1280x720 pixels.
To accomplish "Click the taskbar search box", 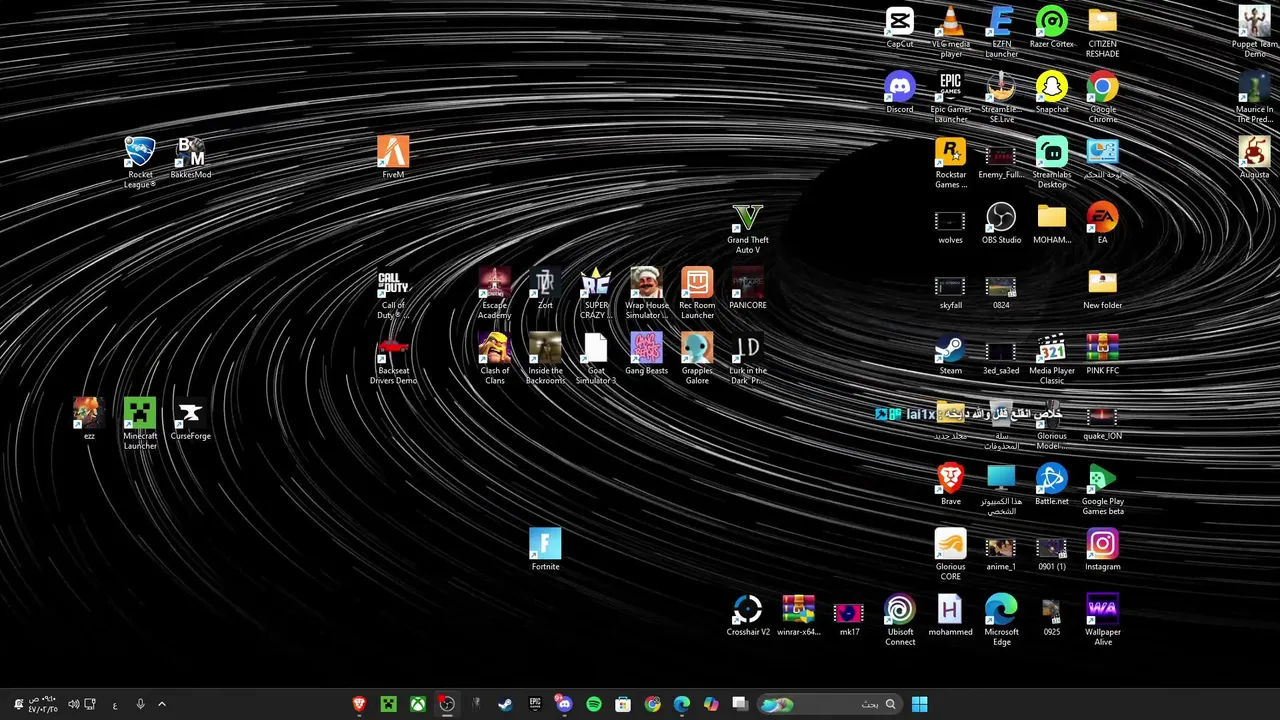I will pyautogui.click(x=829, y=704).
